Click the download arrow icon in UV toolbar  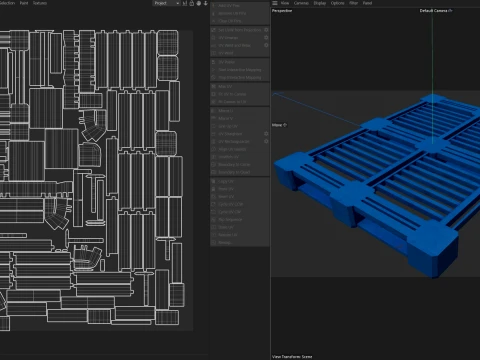point(206,3)
